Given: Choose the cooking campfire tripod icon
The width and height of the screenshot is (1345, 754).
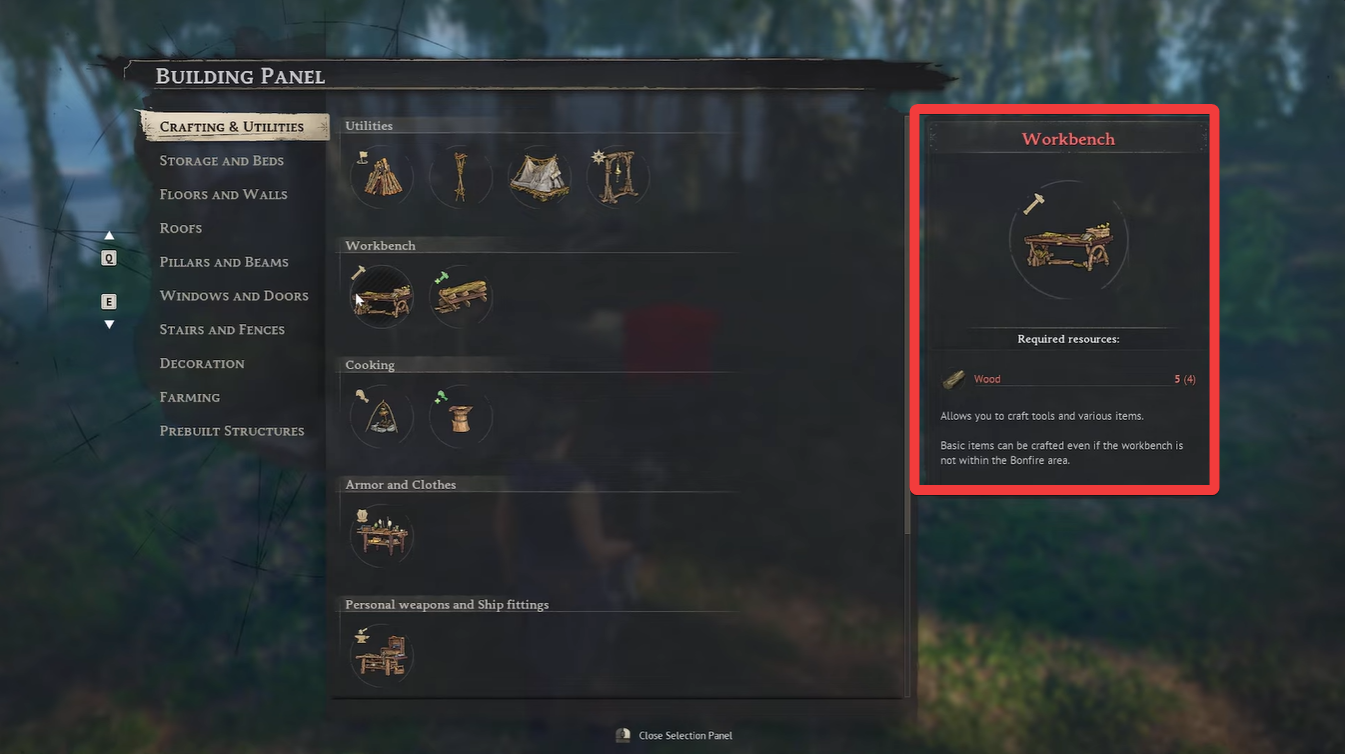Looking at the screenshot, I should coord(381,416).
